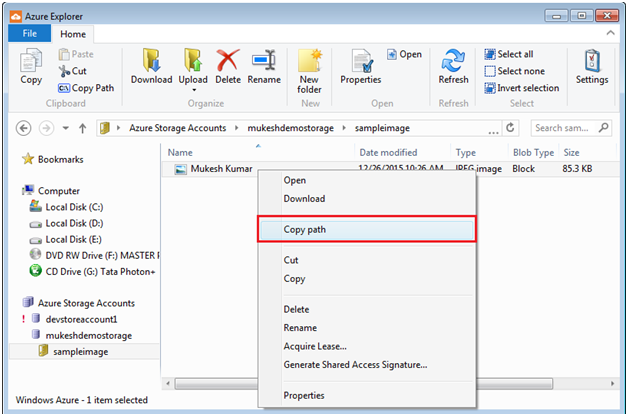Sort by the Blob Type column
The width and height of the screenshot is (628, 416).
click(533, 153)
